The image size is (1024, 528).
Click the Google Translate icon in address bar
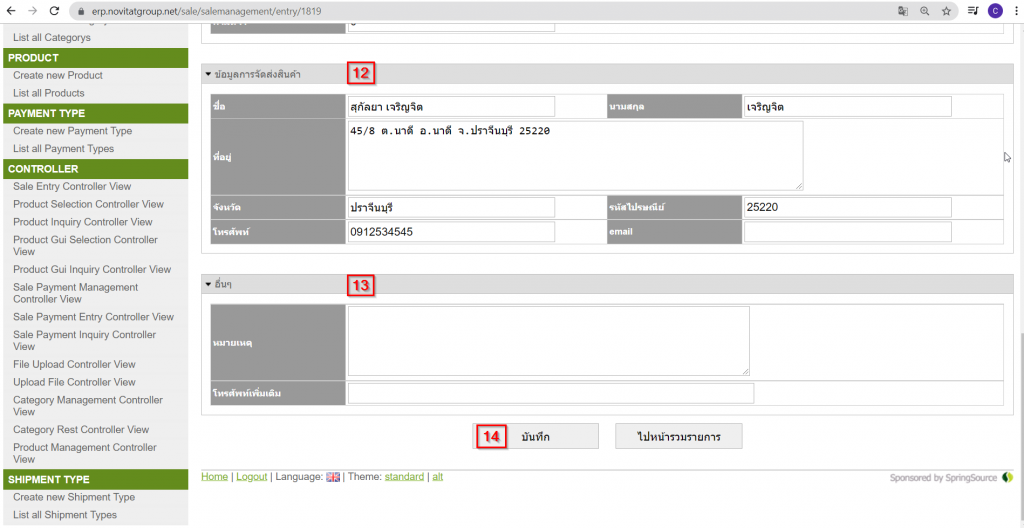click(903, 11)
